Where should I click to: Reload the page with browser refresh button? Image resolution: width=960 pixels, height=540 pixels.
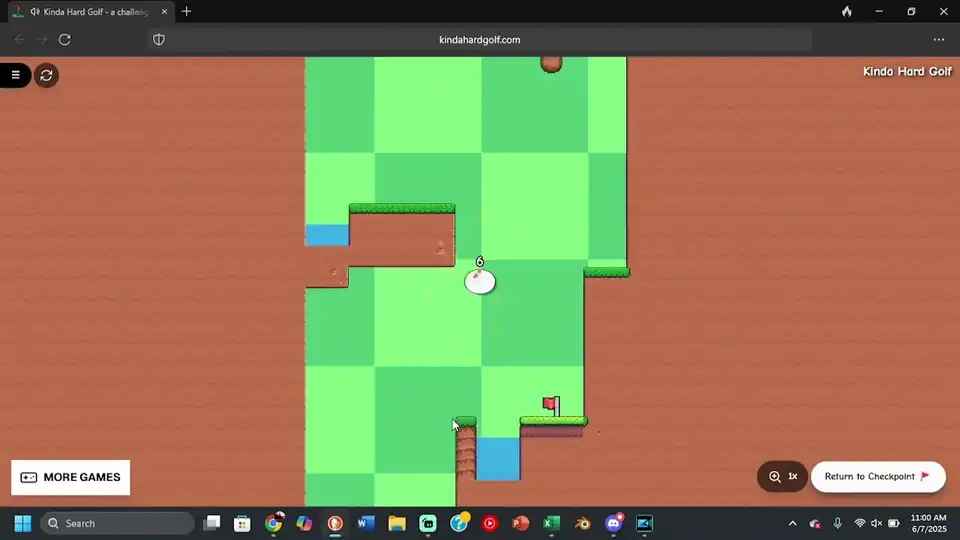click(x=65, y=40)
